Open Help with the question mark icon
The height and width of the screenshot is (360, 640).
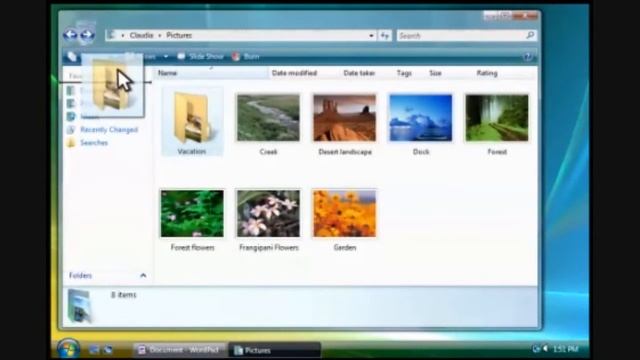pyautogui.click(x=528, y=57)
